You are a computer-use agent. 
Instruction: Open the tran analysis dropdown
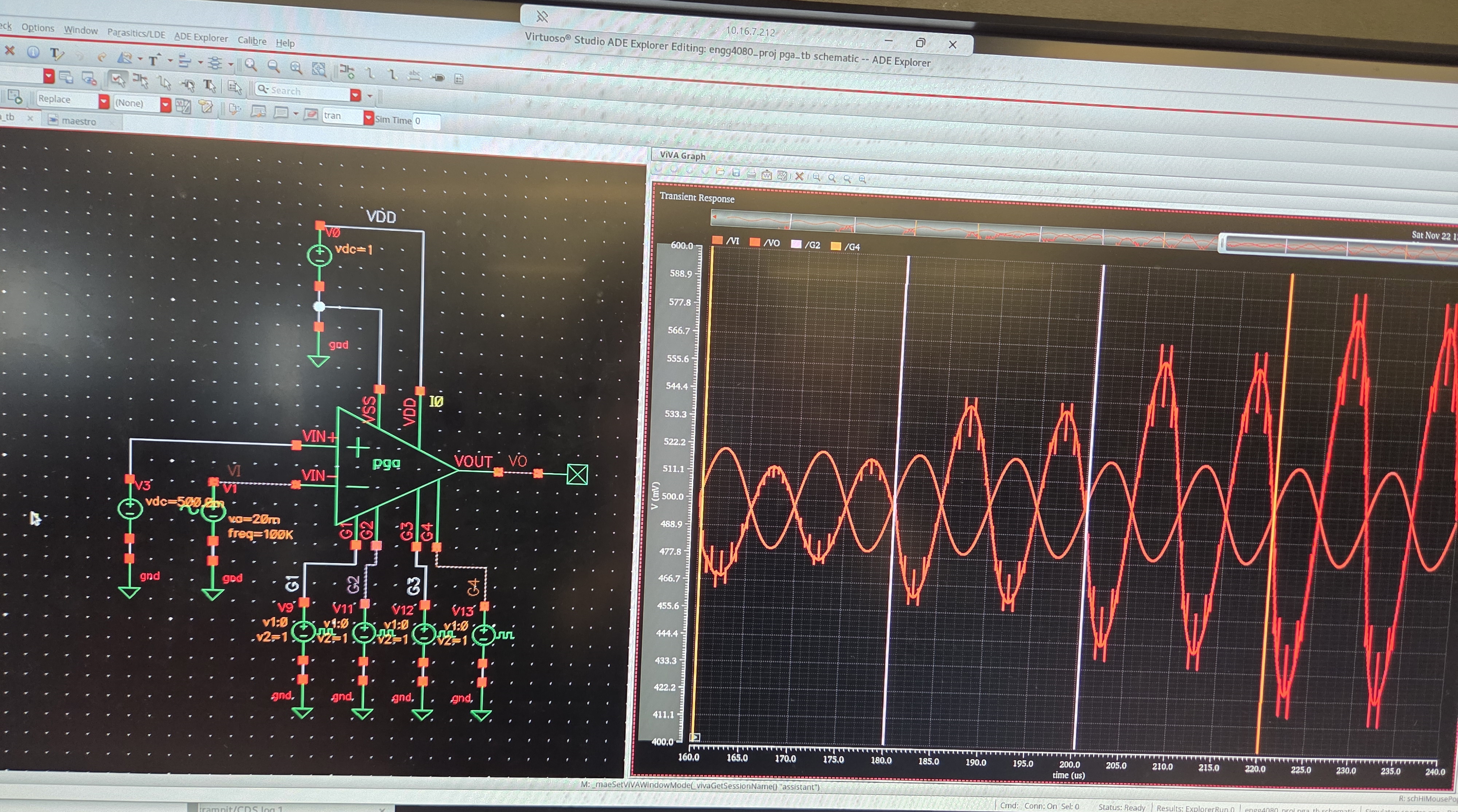click(369, 118)
